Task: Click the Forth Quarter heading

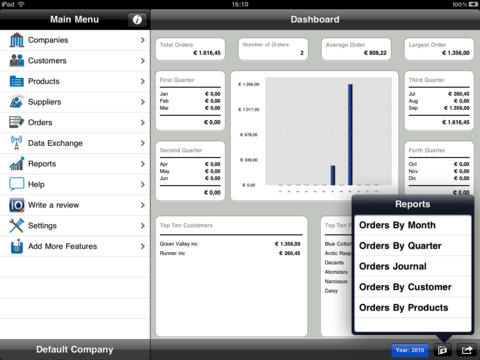Action: tap(427, 150)
